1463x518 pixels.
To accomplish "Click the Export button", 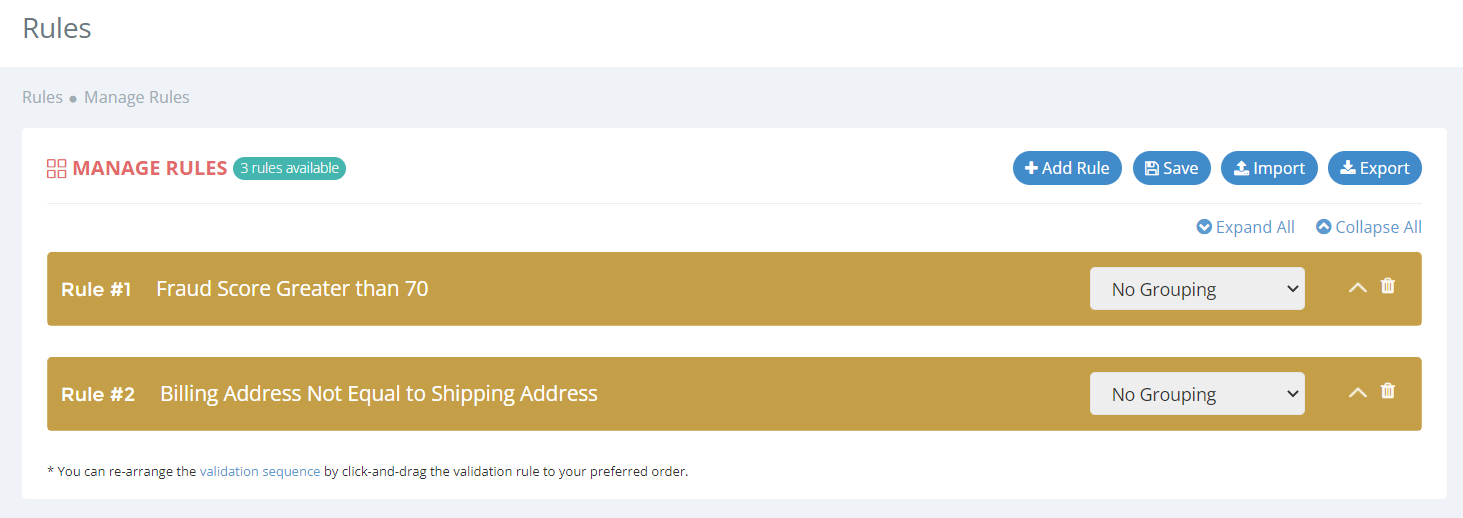I will (x=1374, y=168).
